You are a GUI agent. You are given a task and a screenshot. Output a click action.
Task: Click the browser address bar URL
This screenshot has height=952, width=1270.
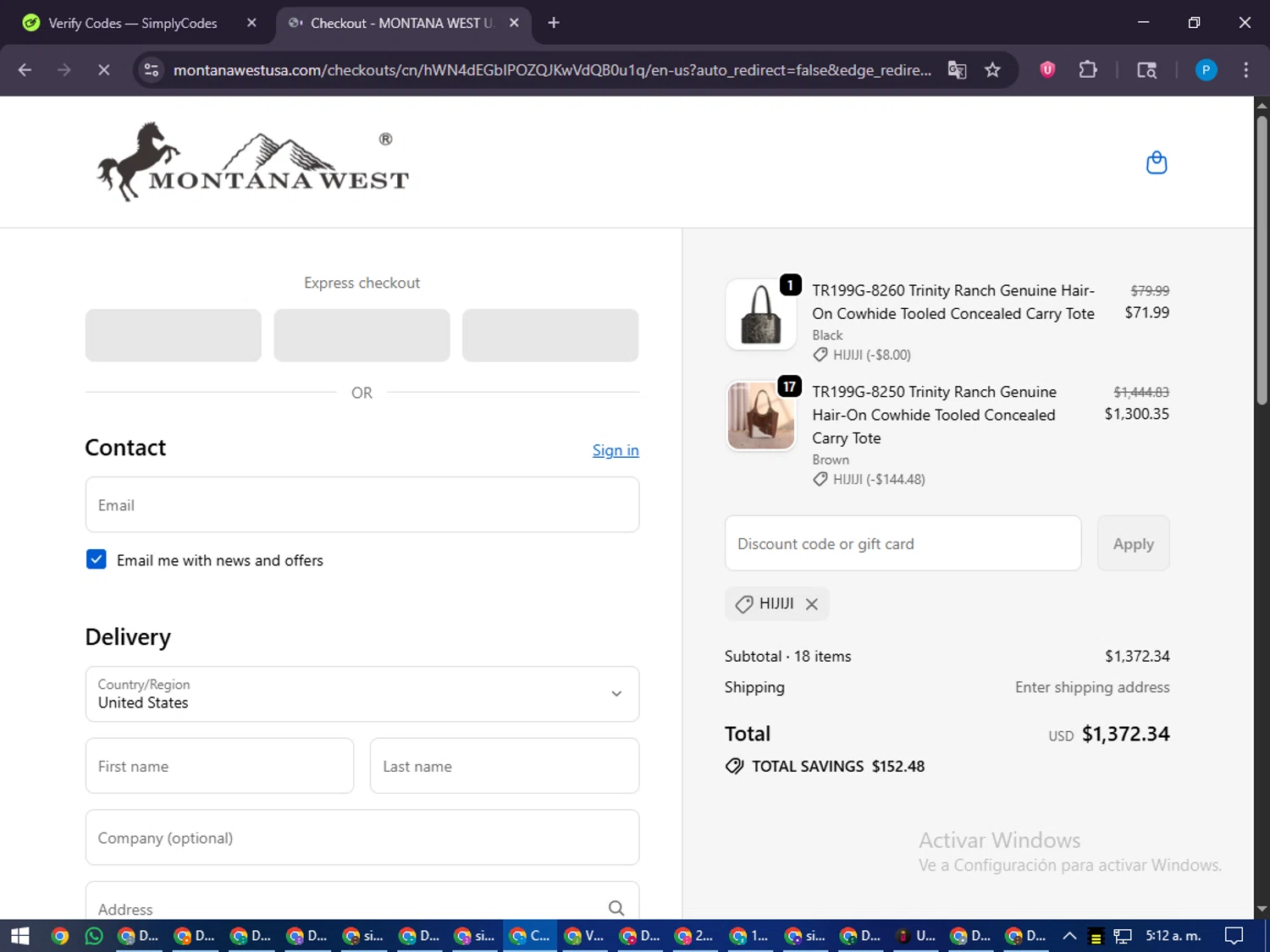(552, 70)
